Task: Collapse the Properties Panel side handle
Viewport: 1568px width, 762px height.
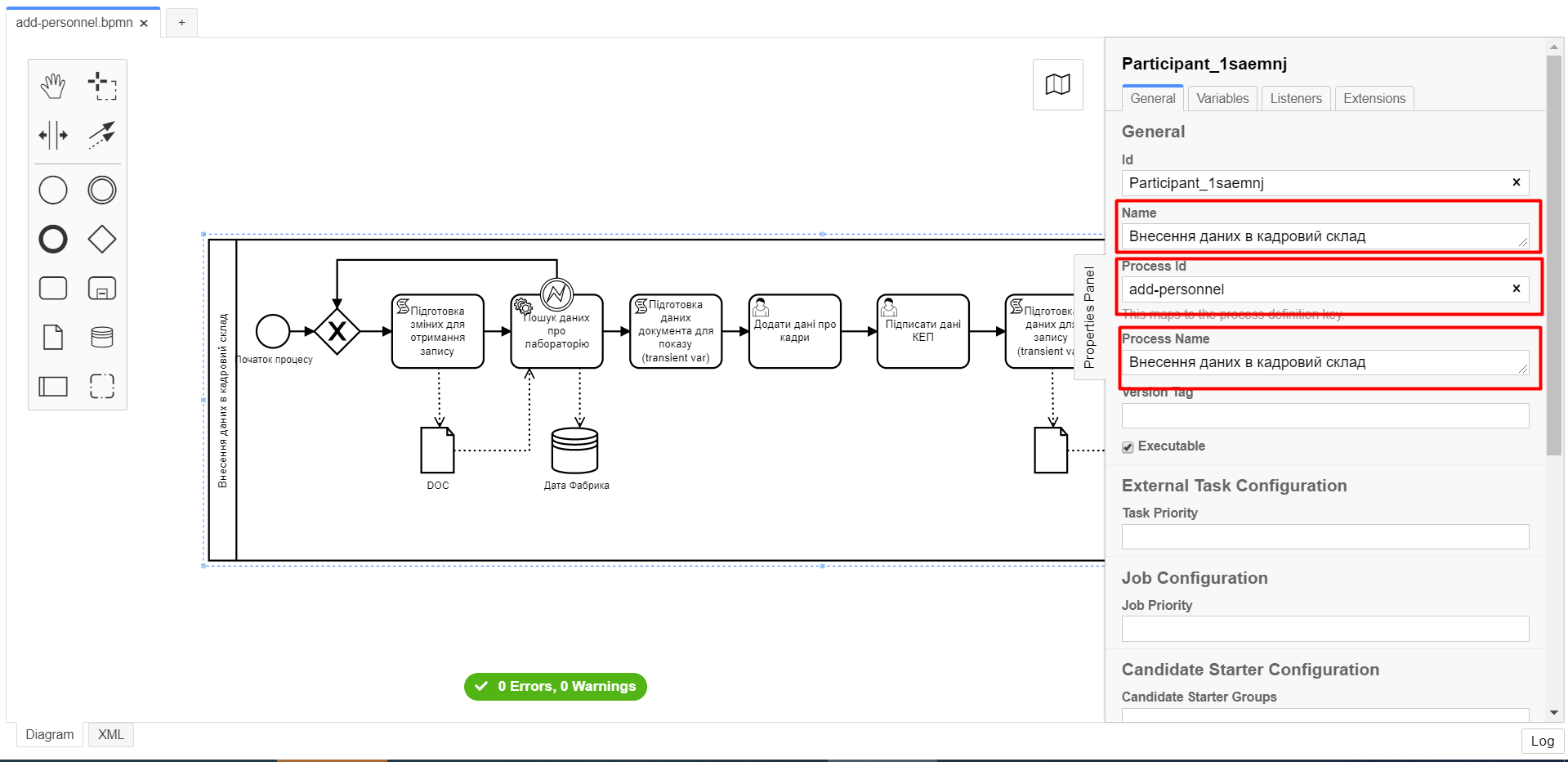Action: pos(1088,317)
